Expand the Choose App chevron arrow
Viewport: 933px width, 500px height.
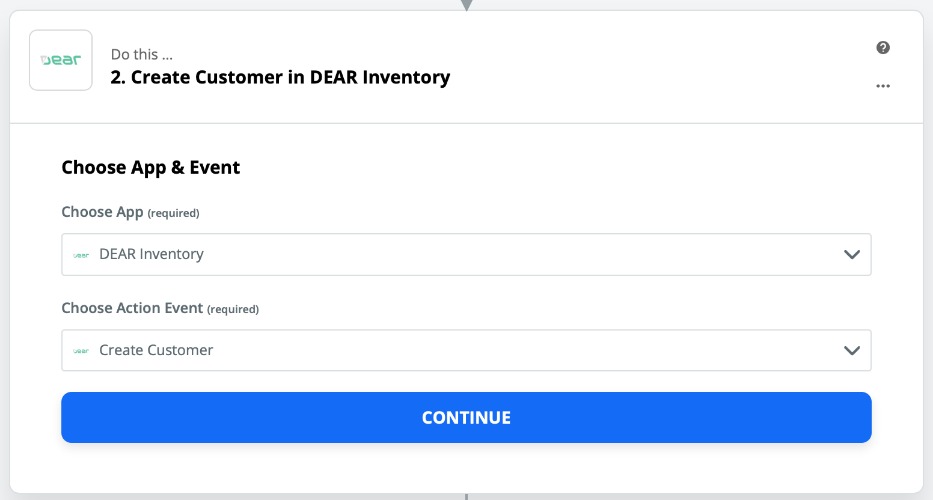(x=852, y=255)
